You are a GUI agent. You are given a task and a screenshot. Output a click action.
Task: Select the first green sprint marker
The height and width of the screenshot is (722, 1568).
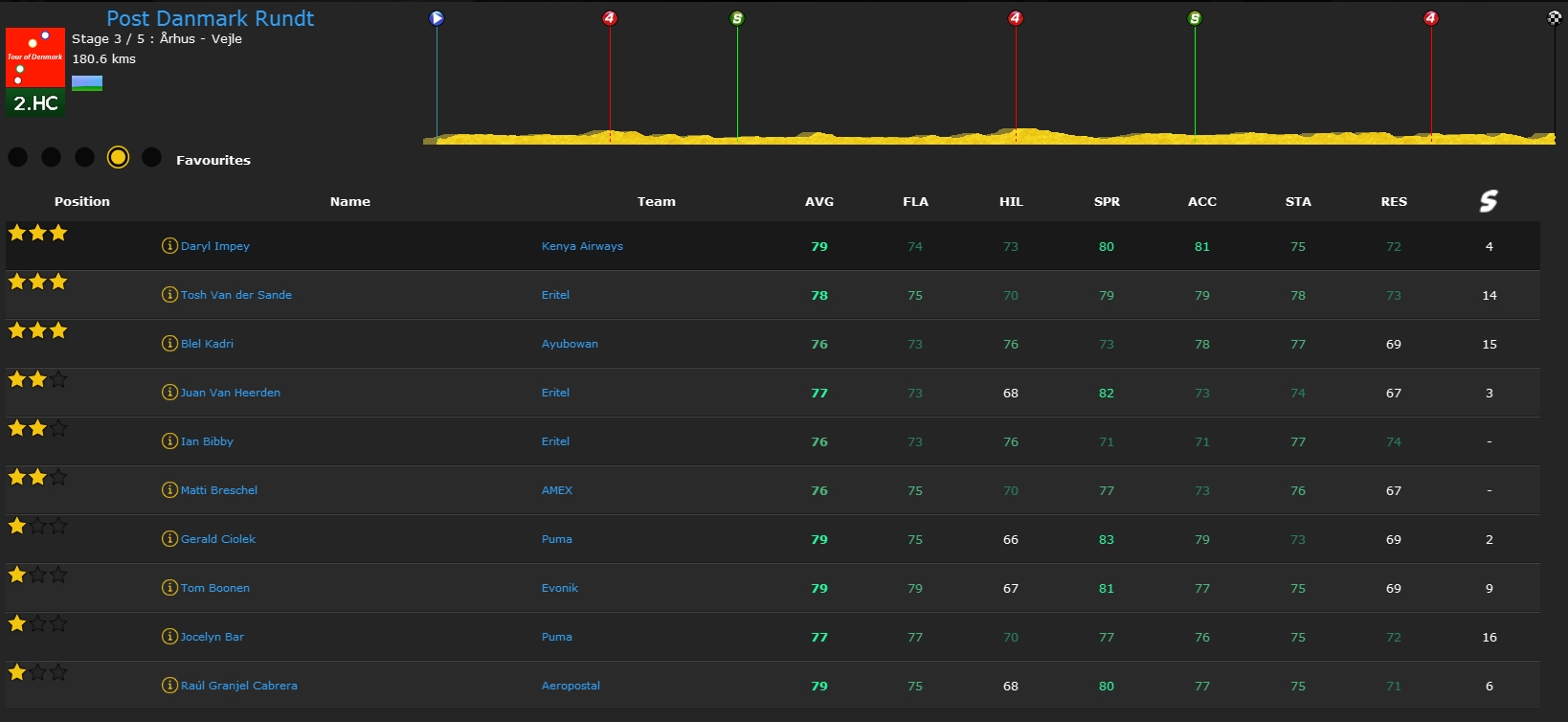737,18
